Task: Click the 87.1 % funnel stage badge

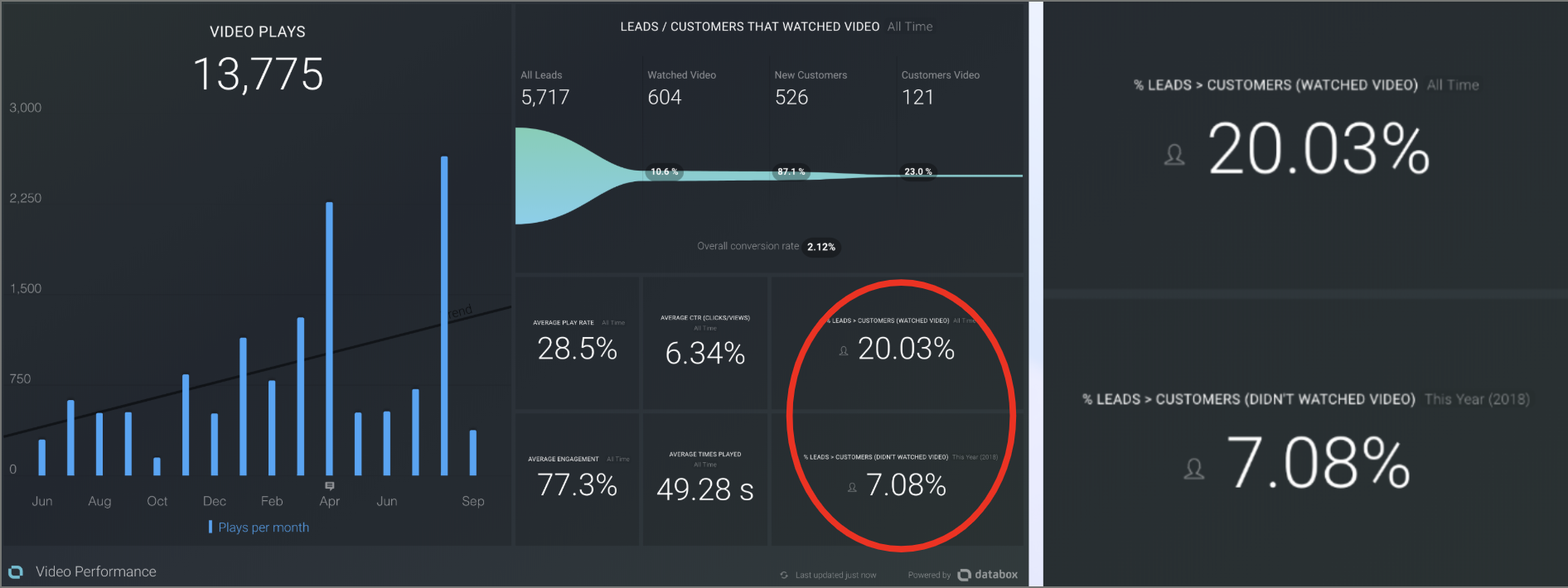Action: click(x=791, y=171)
